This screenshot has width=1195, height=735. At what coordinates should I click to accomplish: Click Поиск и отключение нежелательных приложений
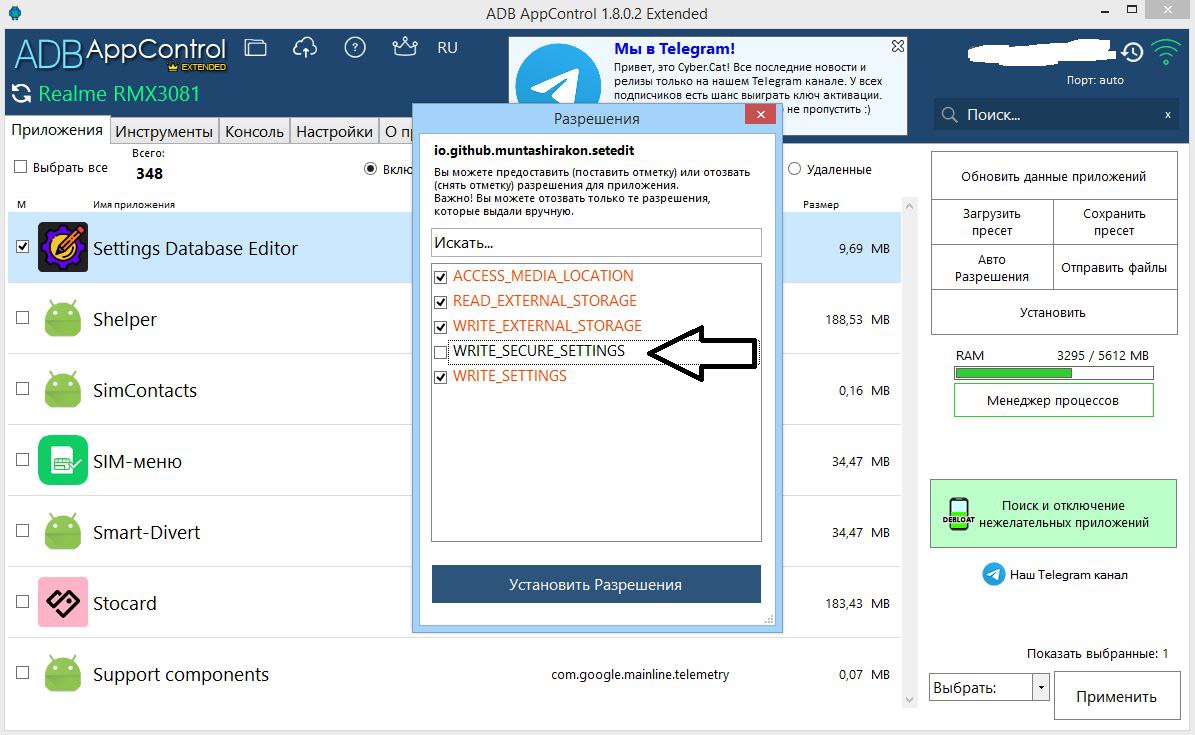1053,513
